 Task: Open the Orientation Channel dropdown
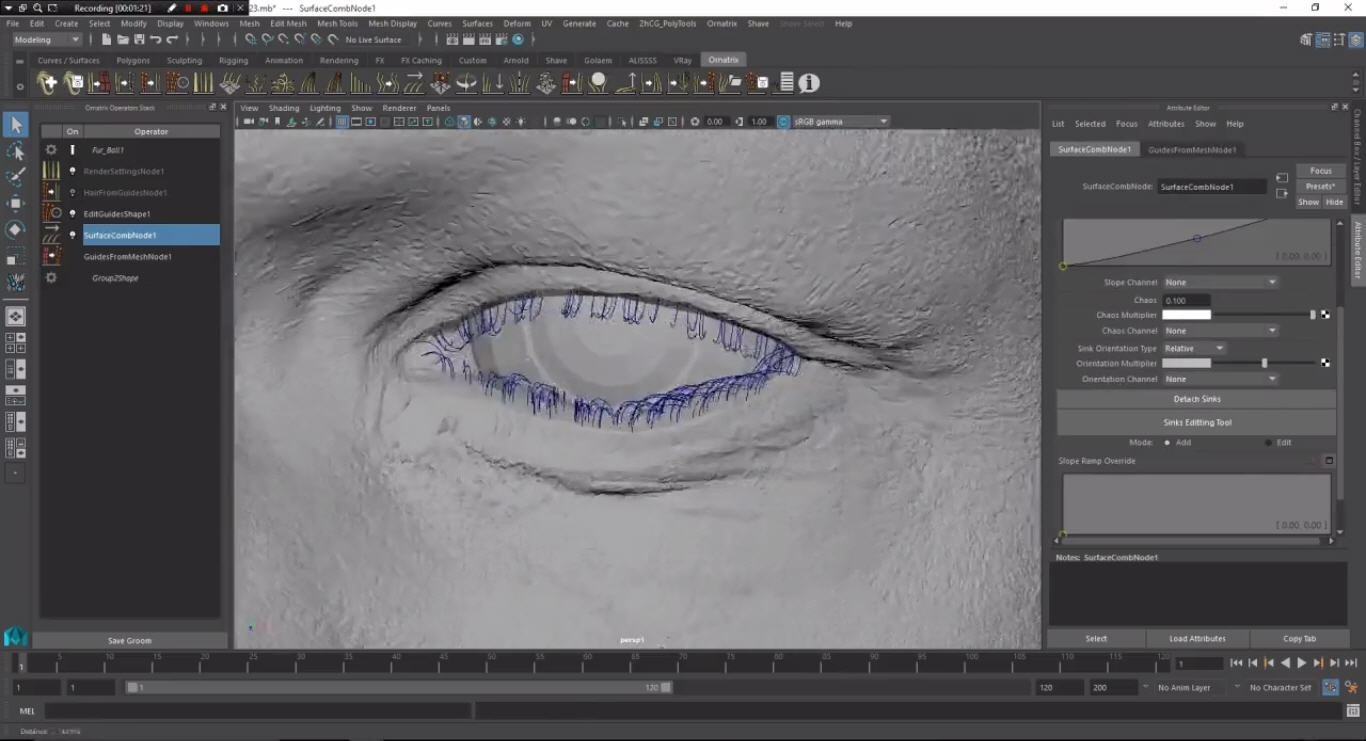[1220, 379]
